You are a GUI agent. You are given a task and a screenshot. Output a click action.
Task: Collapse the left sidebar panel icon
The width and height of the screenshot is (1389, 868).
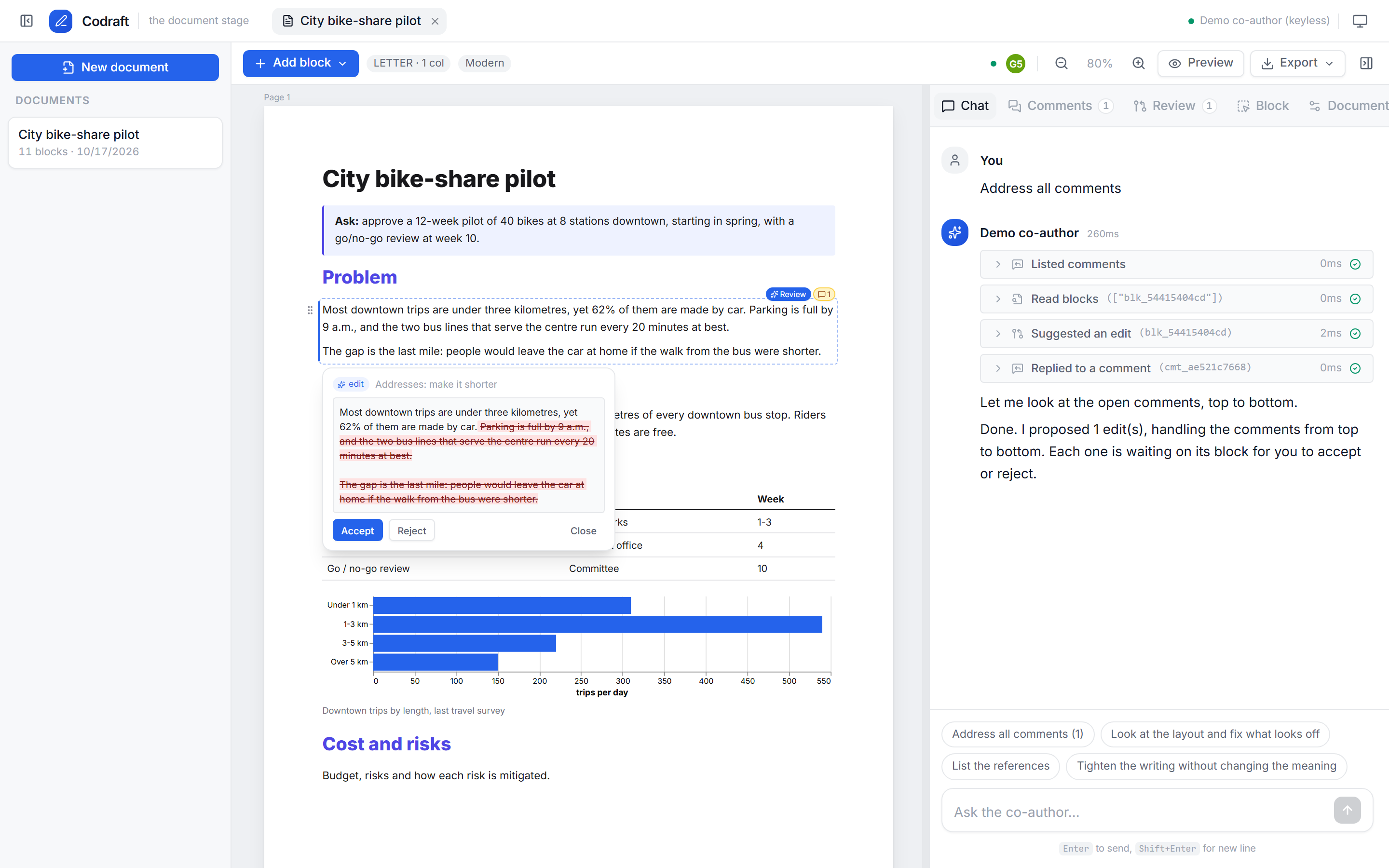click(x=27, y=21)
